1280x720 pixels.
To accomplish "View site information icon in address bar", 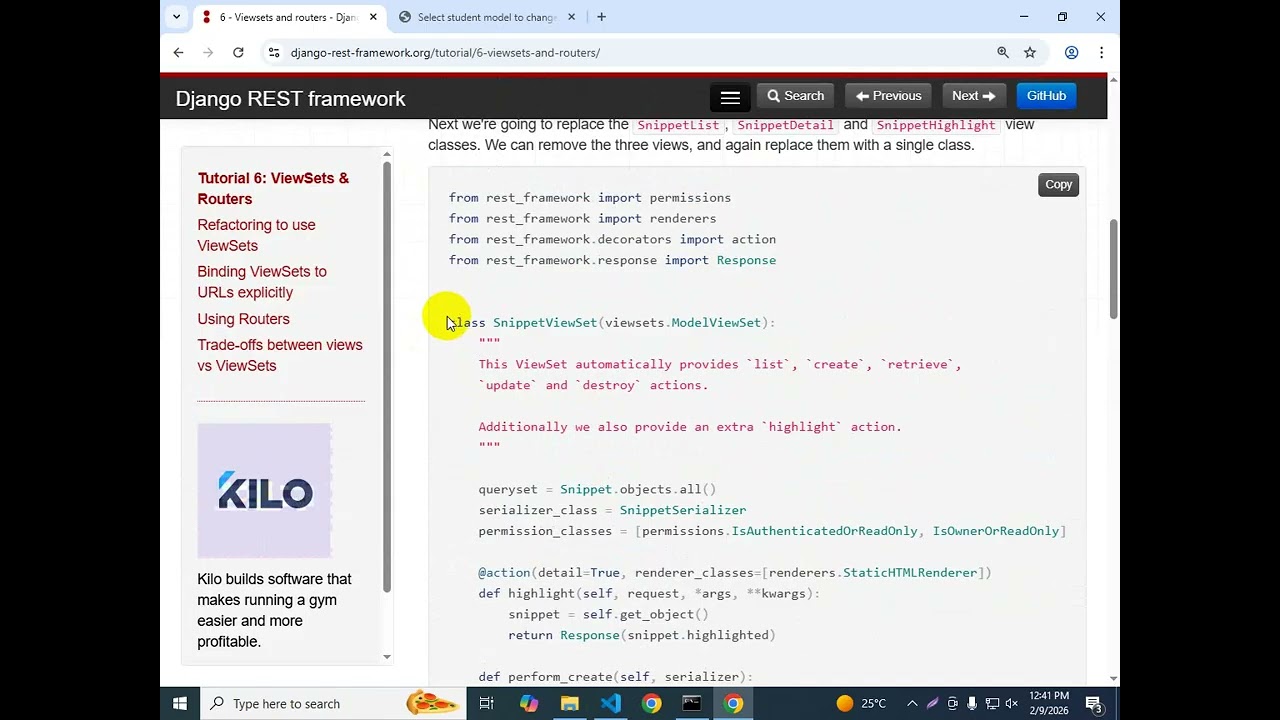I will tap(274, 53).
